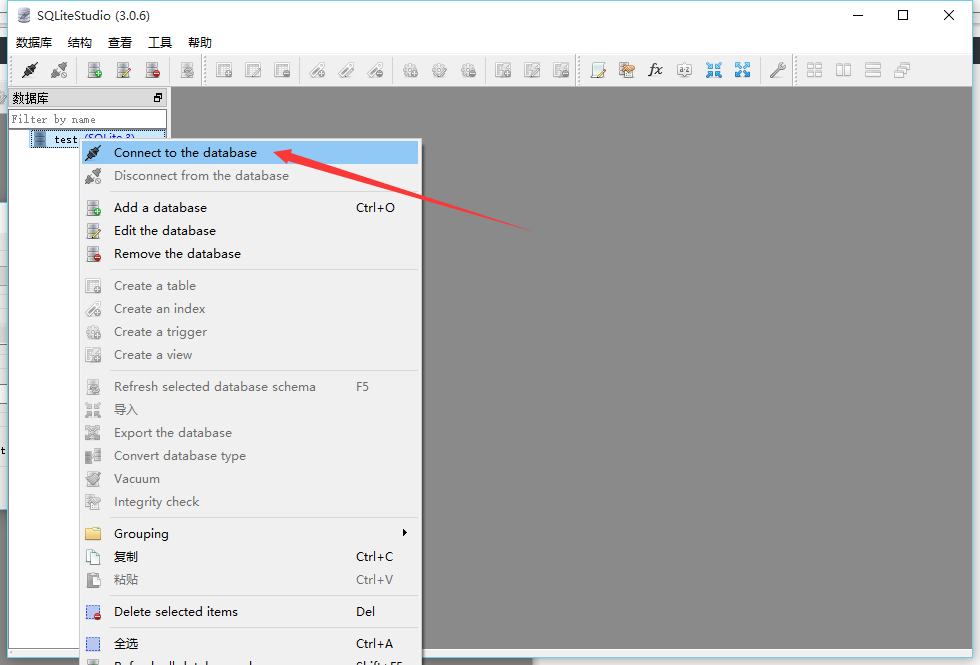
Task: Click the toolbar Delete trigger gear icon
Action: click(468, 70)
